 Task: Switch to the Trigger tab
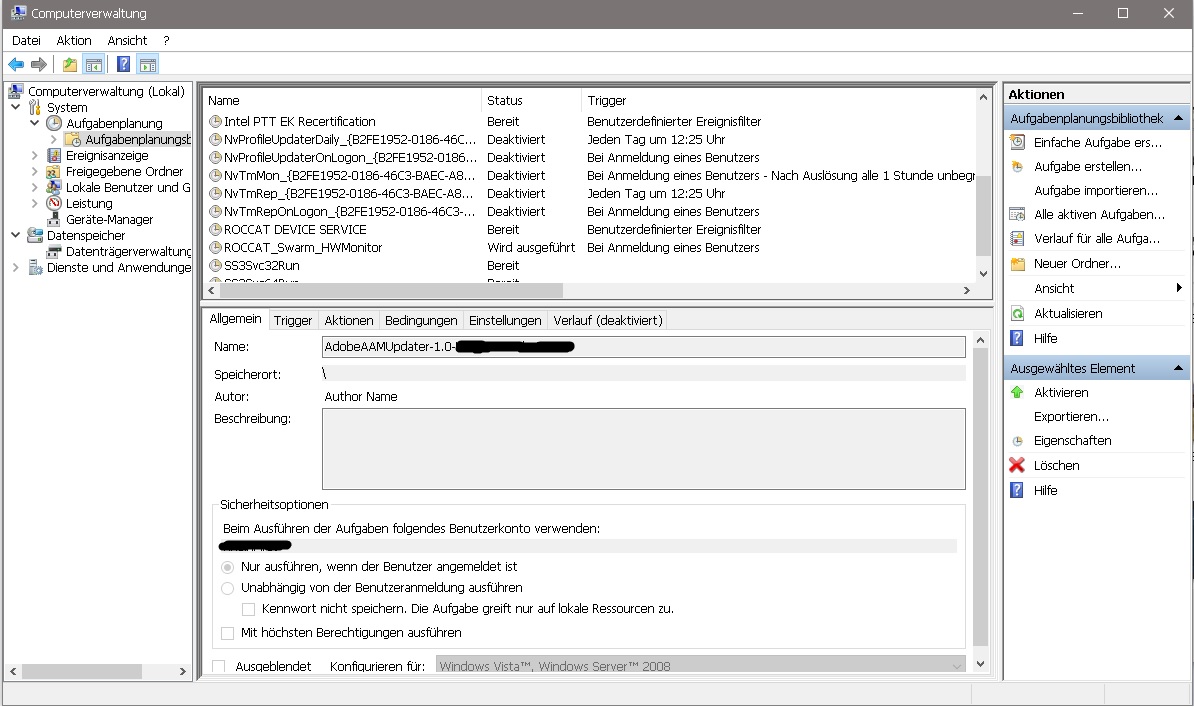click(x=293, y=321)
